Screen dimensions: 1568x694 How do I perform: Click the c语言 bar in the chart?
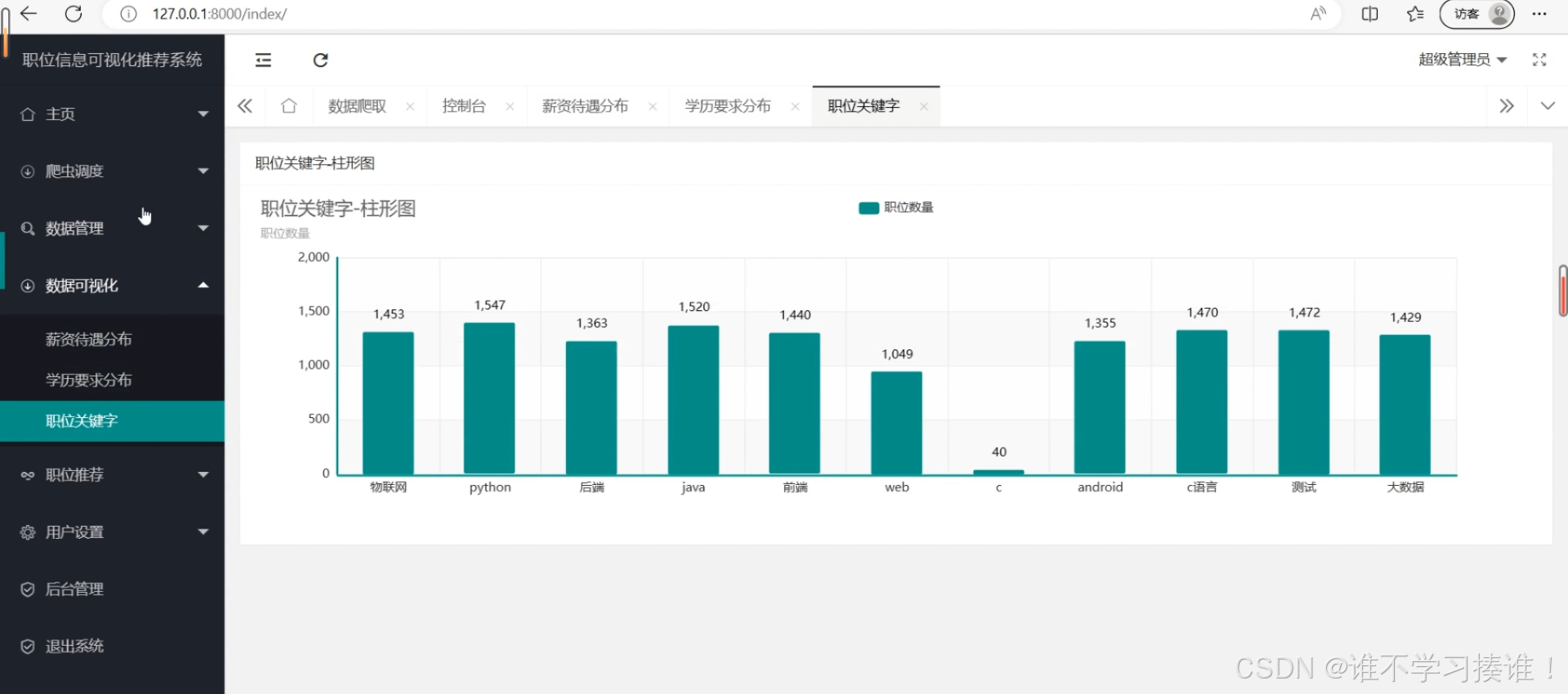click(1202, 403)
